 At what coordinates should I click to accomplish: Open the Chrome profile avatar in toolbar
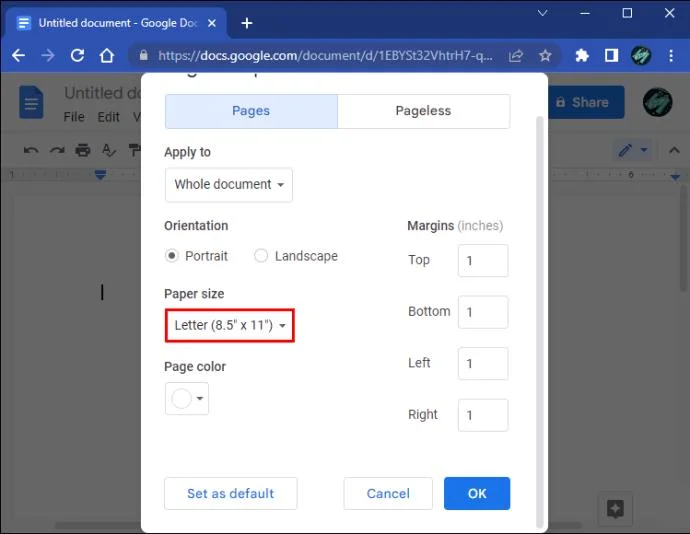[641, 55]
